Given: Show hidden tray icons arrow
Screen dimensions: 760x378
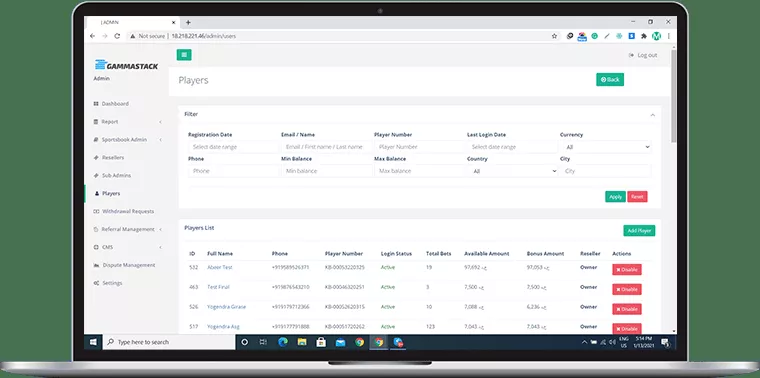Looking at the screenshot, I should pyautogui.click(x=584, y=343).
